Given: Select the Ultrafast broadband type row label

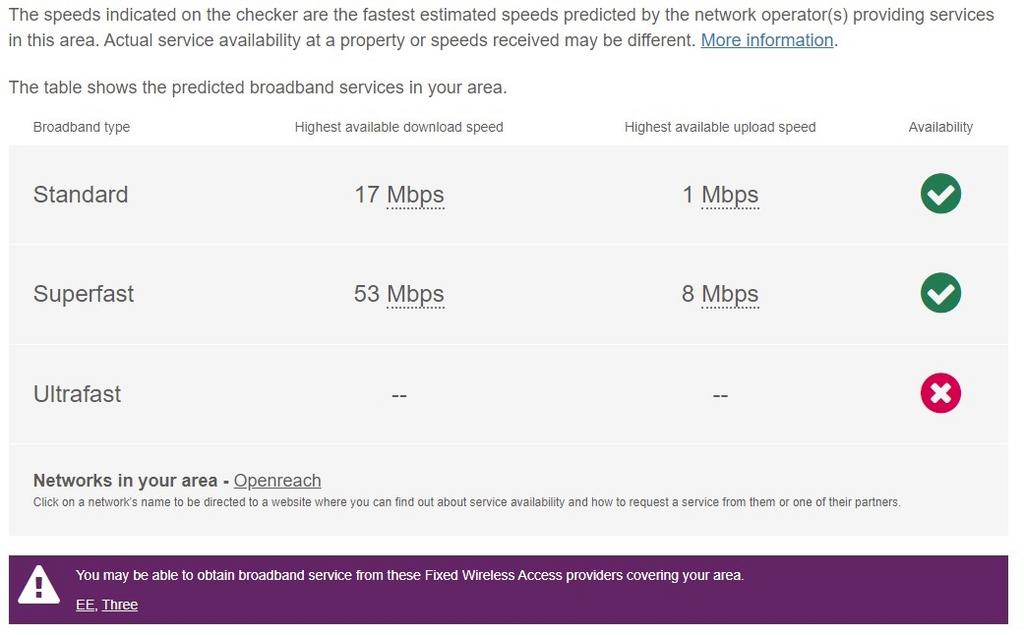Looking at the screenshot, I should 77,394.
